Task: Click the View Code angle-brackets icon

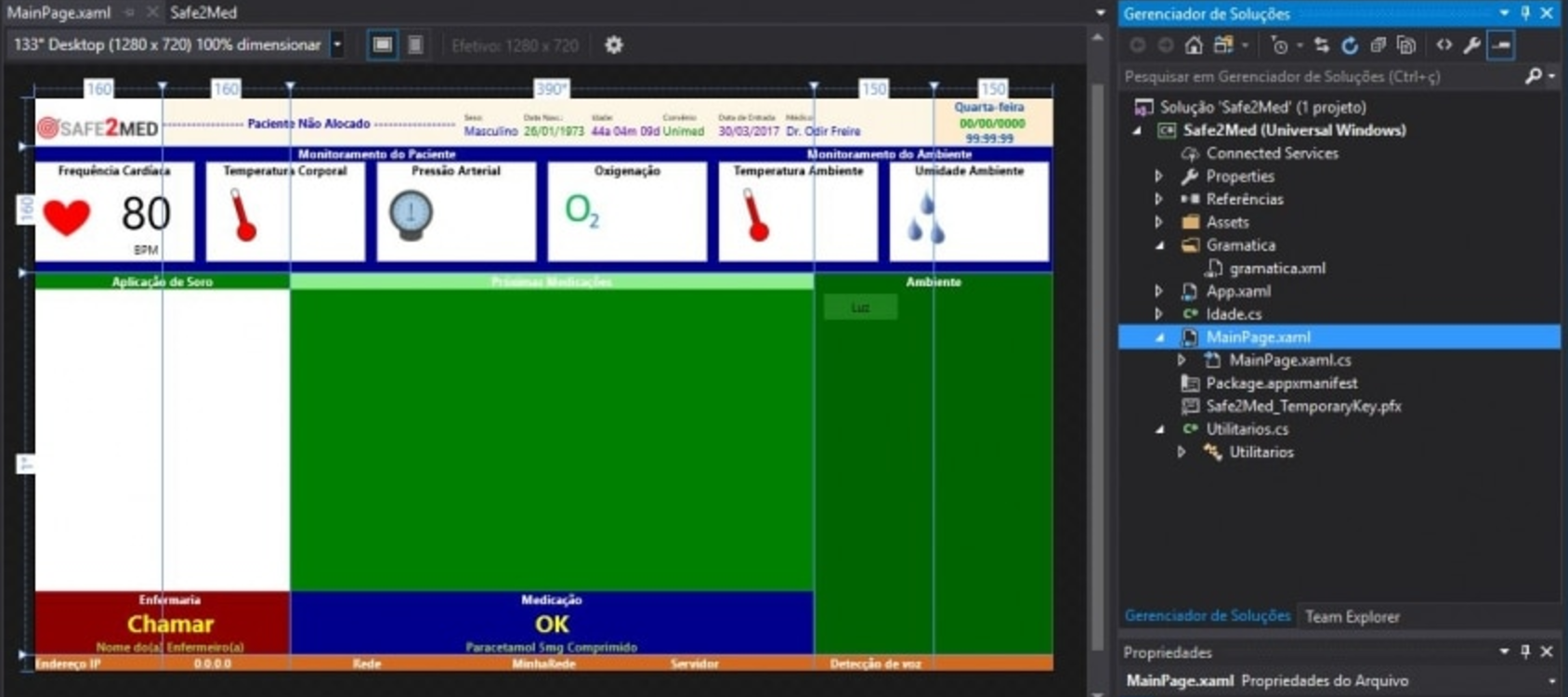Action: (1444, 45)
